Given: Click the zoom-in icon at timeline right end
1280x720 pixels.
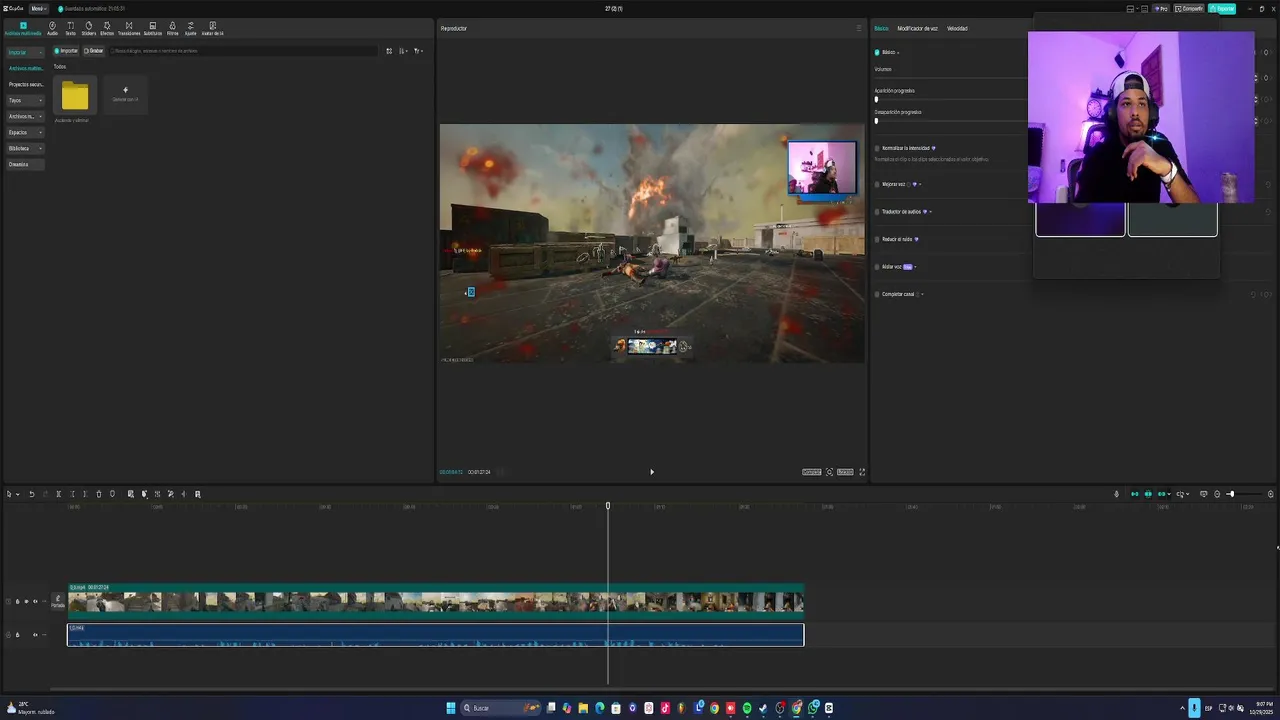Looking at the screenshot, I should click(1271, 494).
